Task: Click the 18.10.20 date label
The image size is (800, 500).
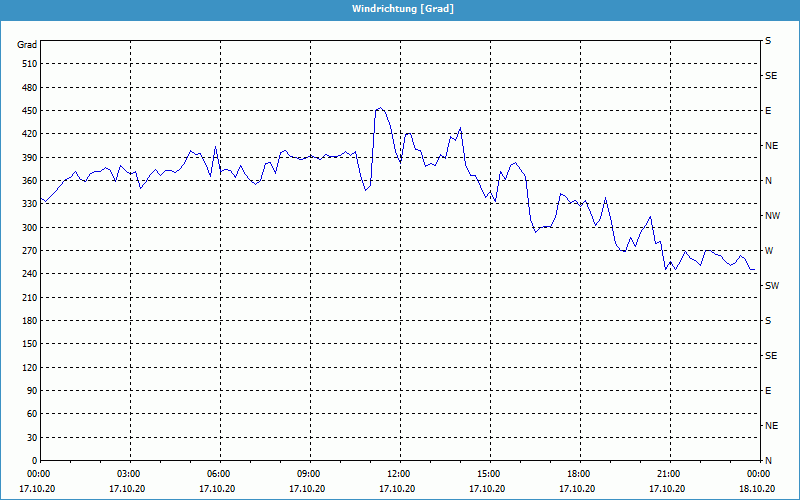Action: (x=756, y=488)
